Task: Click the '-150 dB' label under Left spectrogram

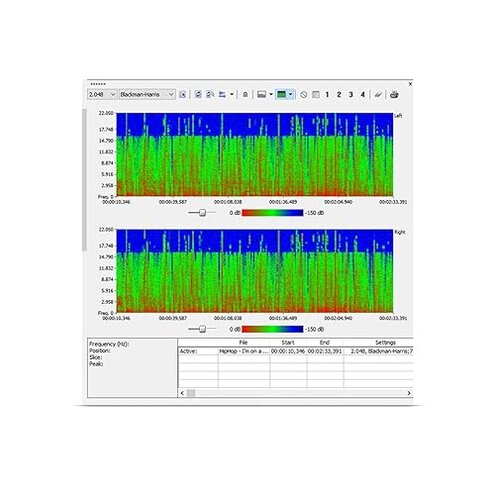Action: [314, 213]
